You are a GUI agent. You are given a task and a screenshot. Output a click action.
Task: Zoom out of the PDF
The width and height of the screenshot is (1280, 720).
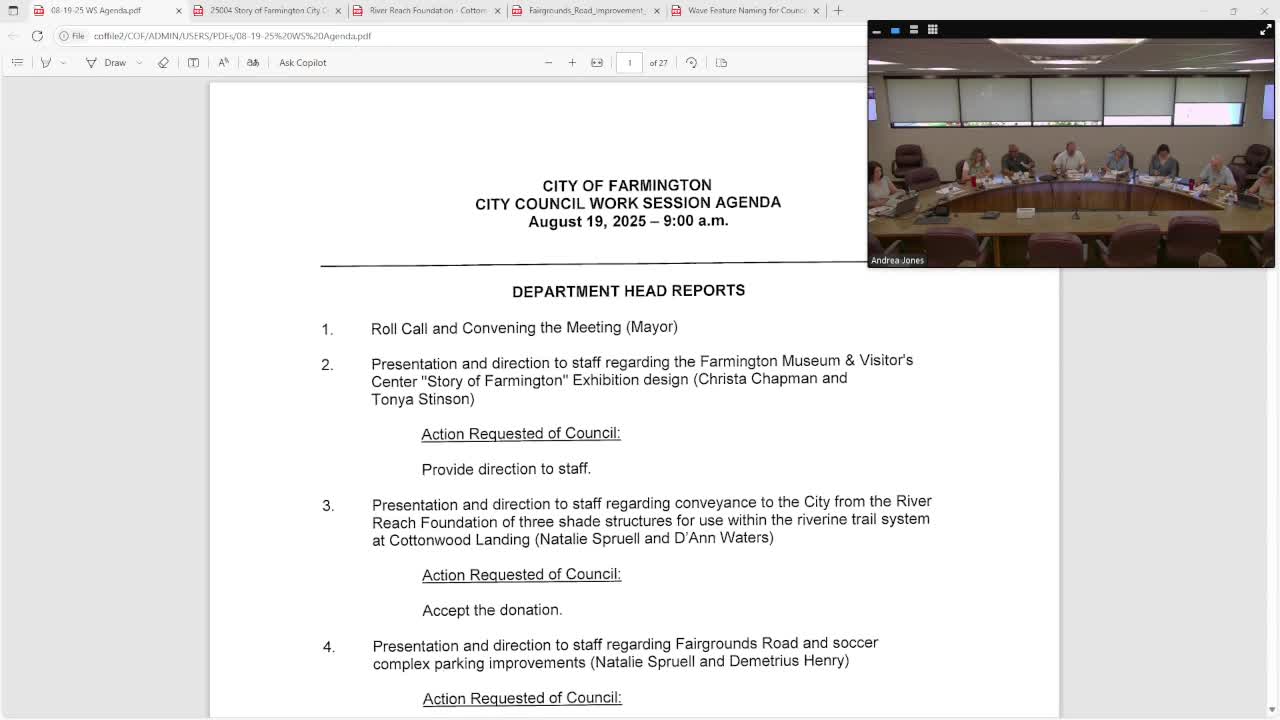(x=548, y=62)
